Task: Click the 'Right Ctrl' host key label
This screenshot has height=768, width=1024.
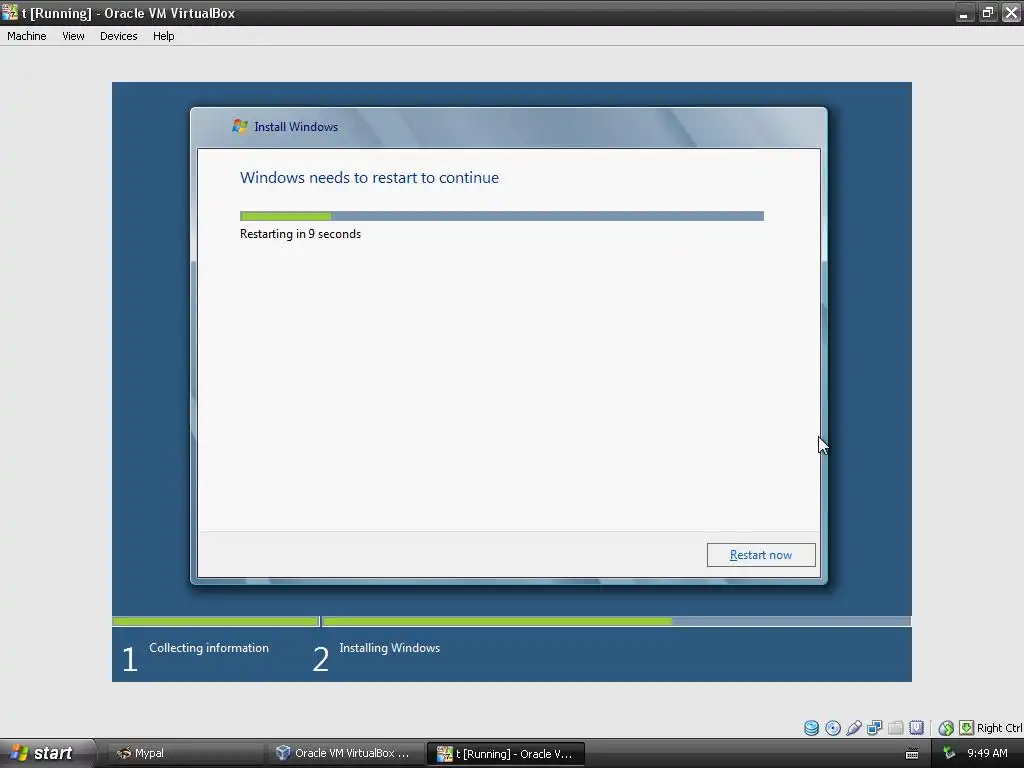Action: coord(1000,728)
